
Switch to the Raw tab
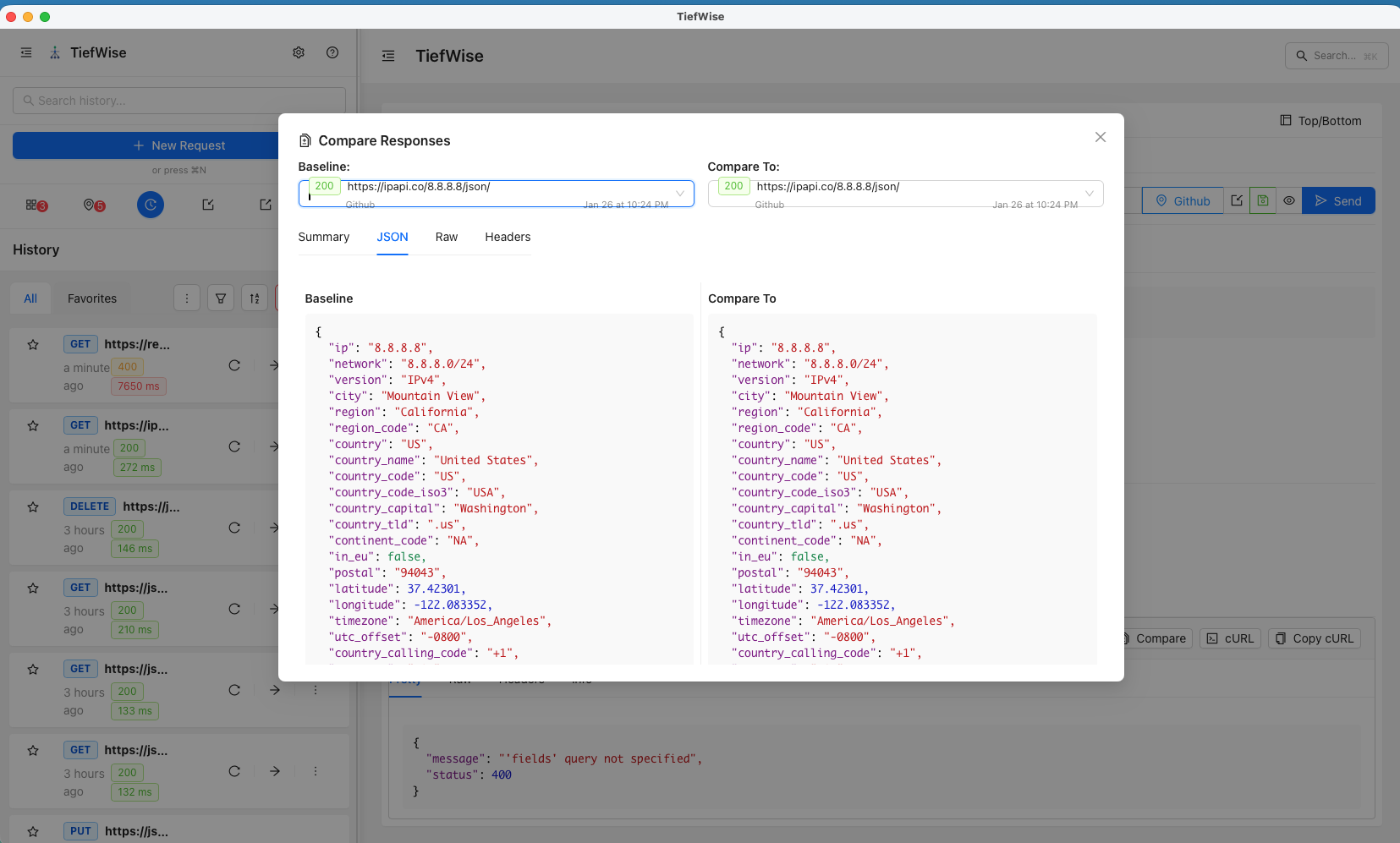pyautogui.click(x=447, y=238)
